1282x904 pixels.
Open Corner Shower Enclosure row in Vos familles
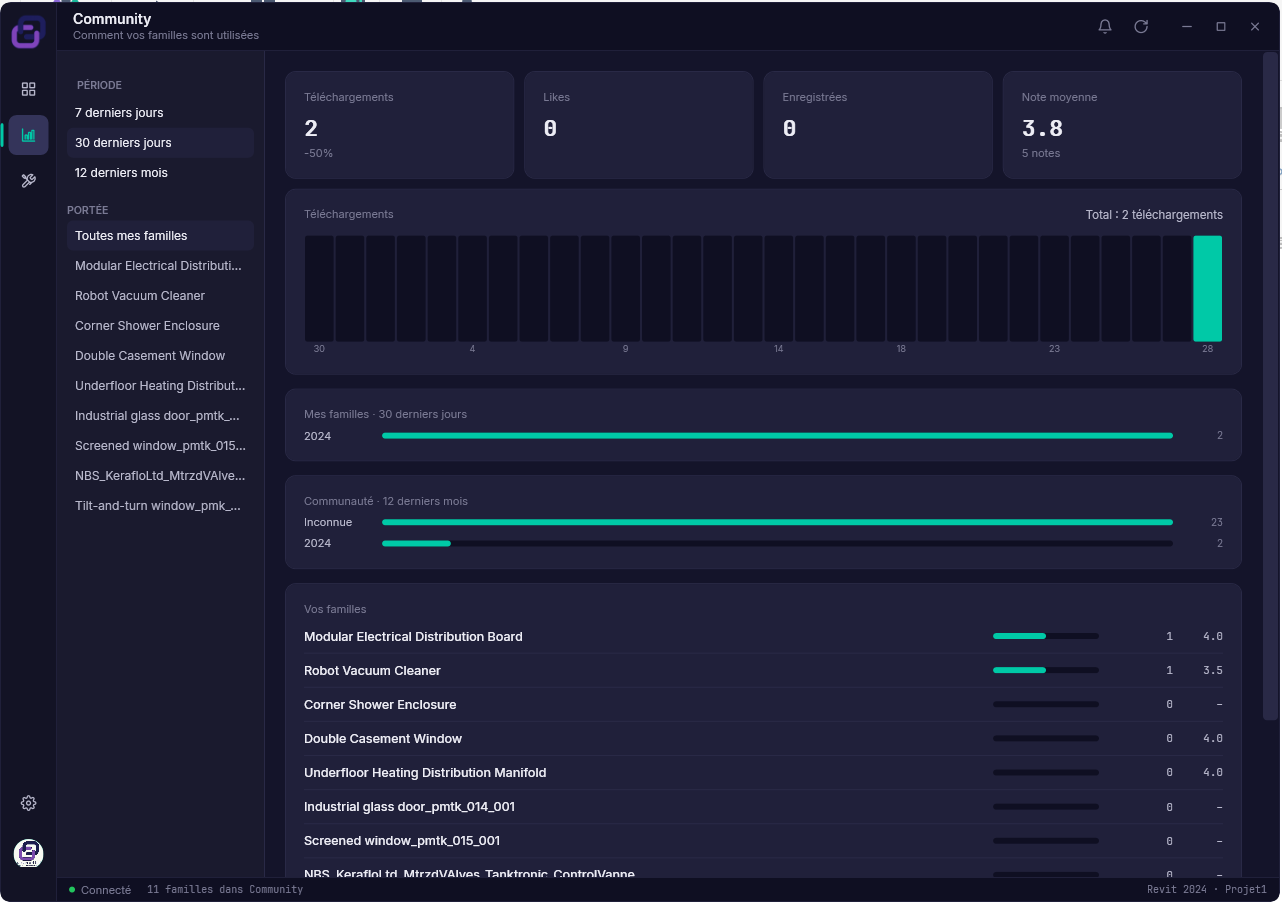[x=763, y=705]
